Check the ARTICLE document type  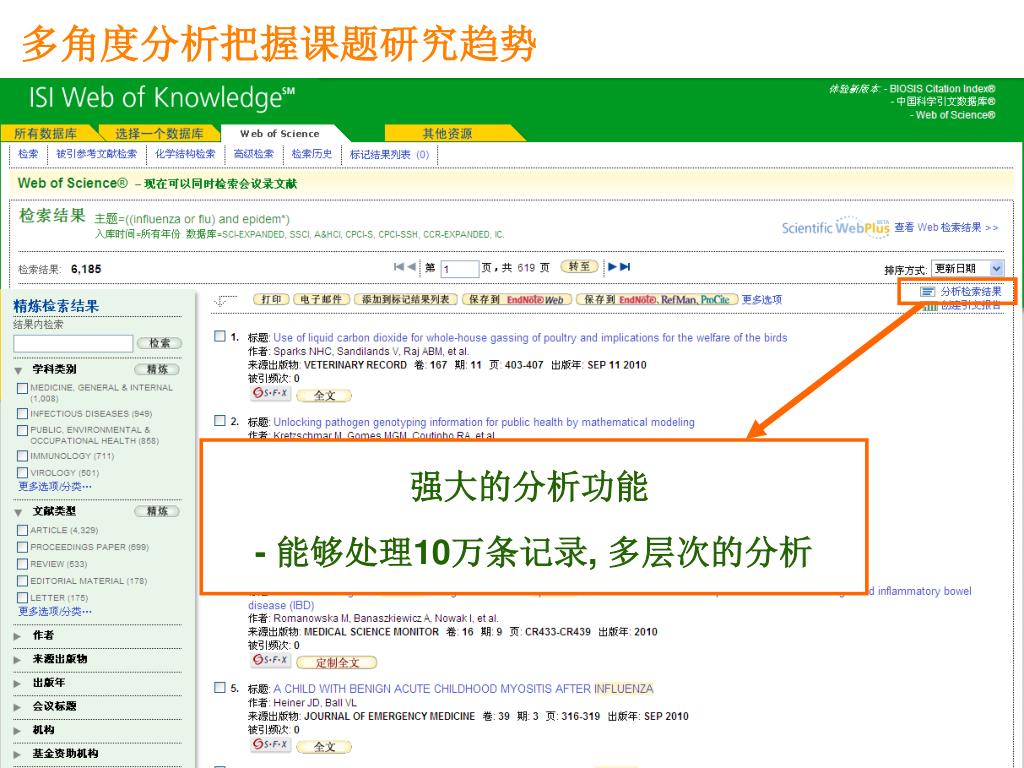coord(22,530)
